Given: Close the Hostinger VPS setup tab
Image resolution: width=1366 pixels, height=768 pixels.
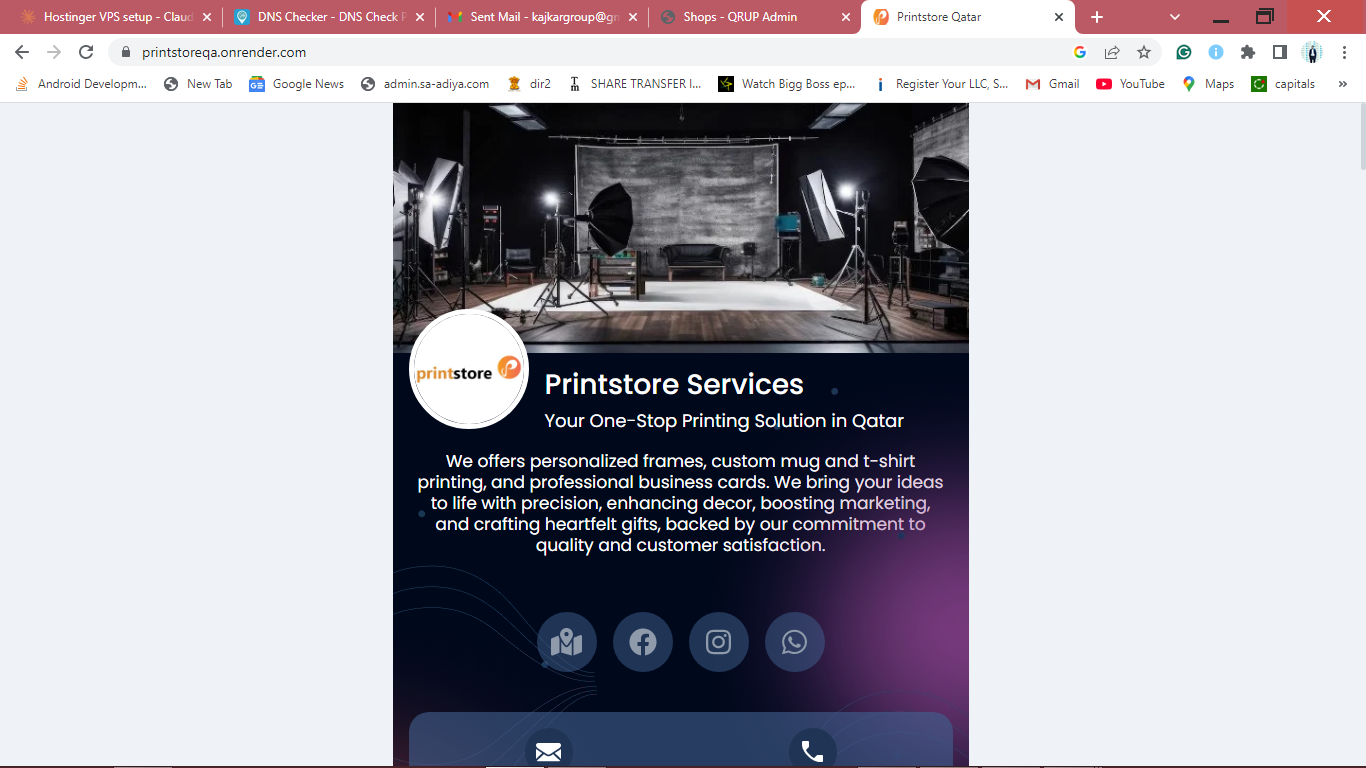Looking at the screenshot, I should tap(207, 17).
